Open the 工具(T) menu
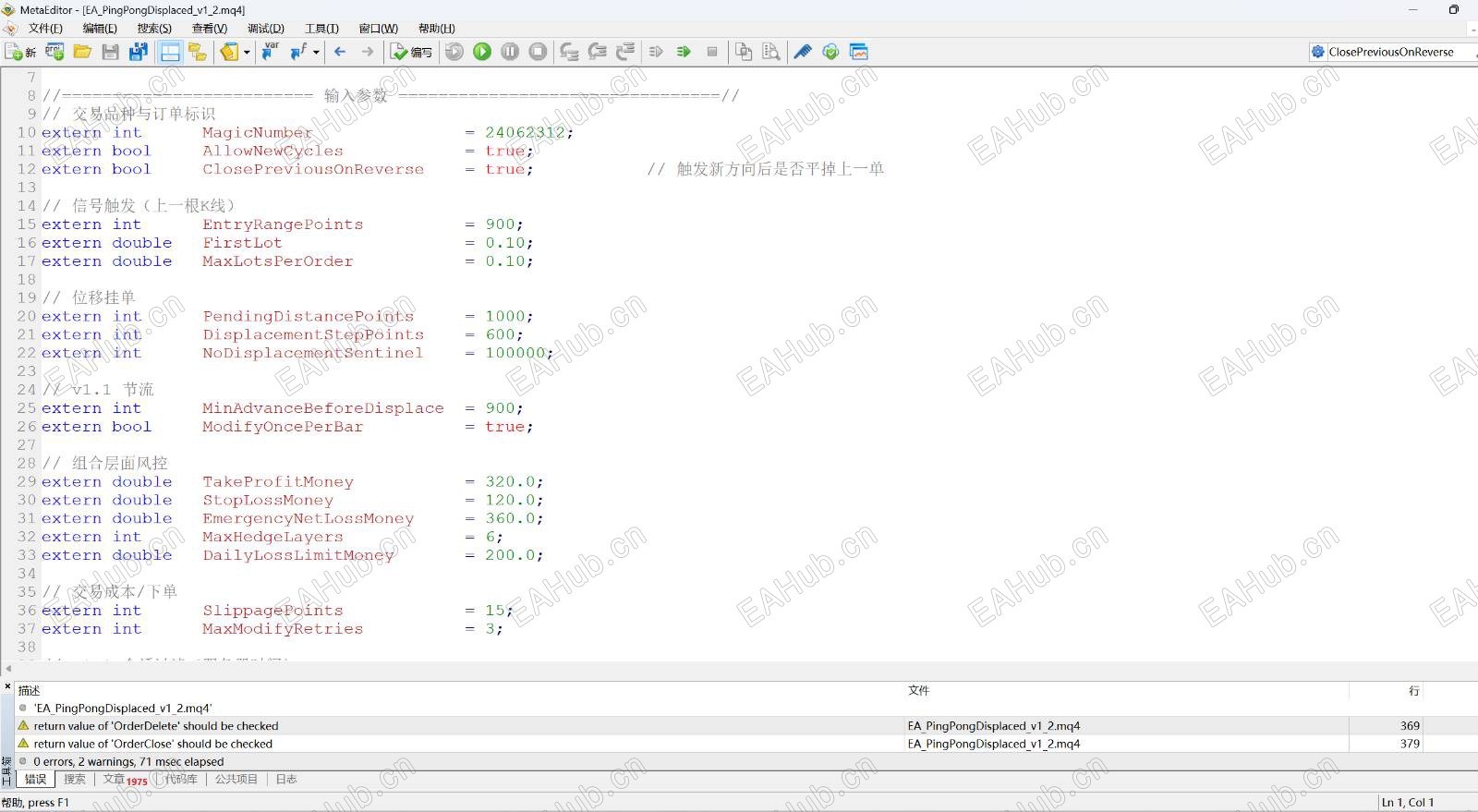1478x812 pixels. [x=321, y=29]
